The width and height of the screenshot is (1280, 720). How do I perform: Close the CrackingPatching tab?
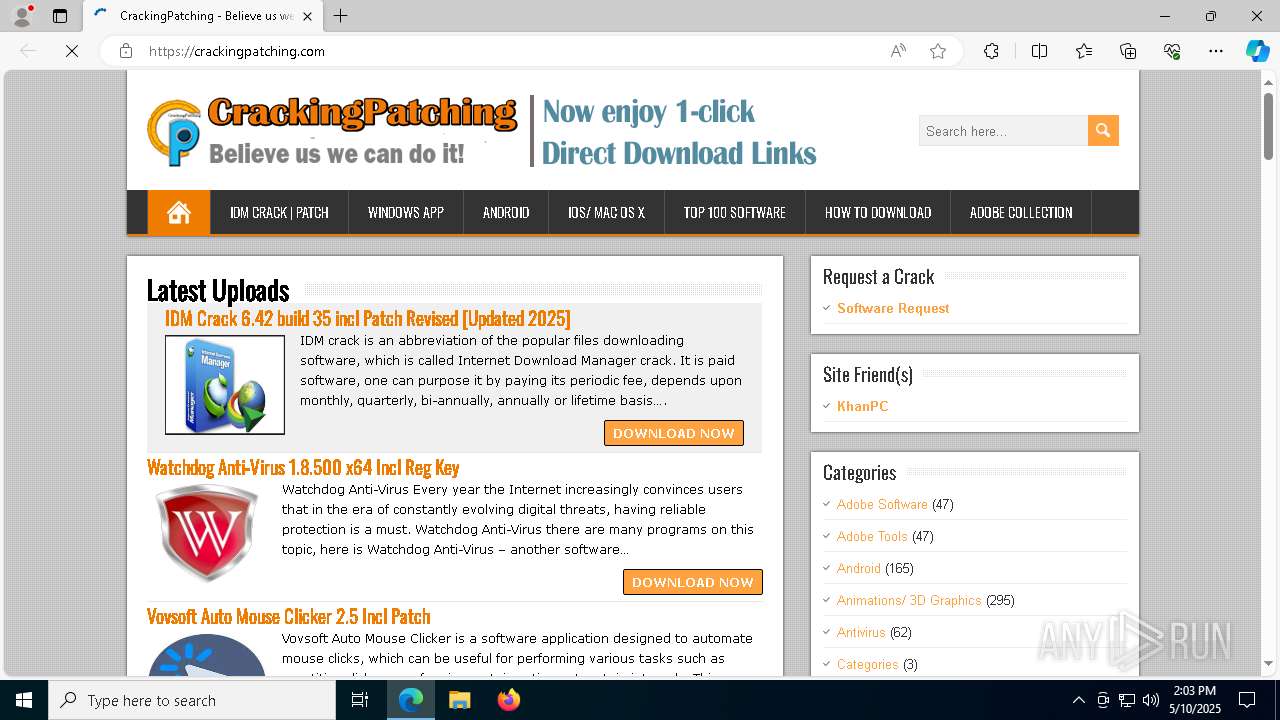click(308, 16)
